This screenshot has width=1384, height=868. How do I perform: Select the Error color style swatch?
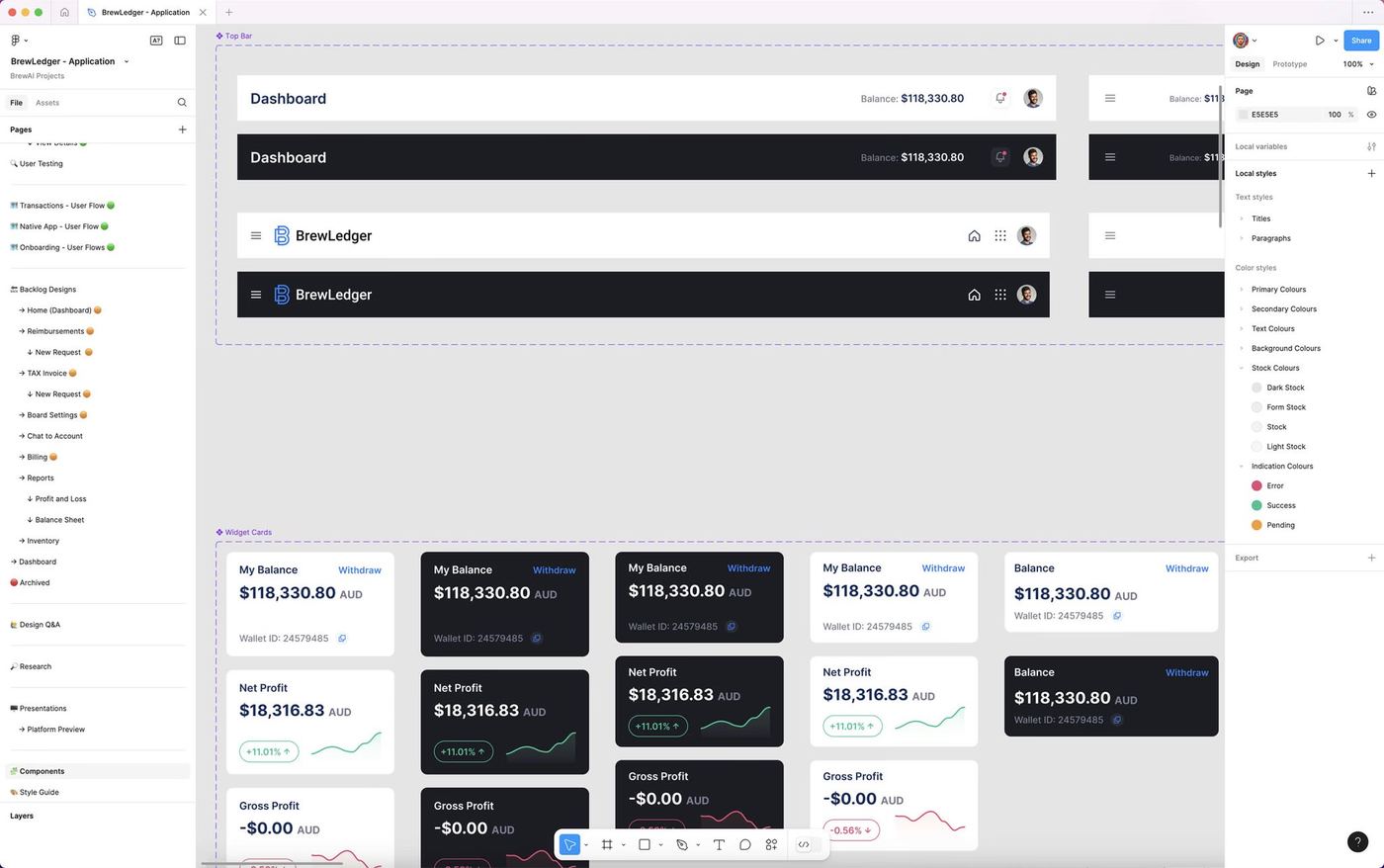coord(1256,485)
